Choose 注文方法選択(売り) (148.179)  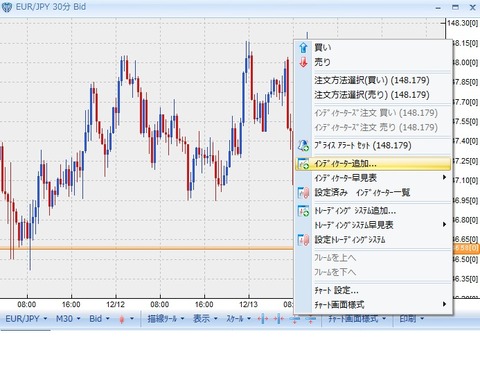[x=372, y=95]
